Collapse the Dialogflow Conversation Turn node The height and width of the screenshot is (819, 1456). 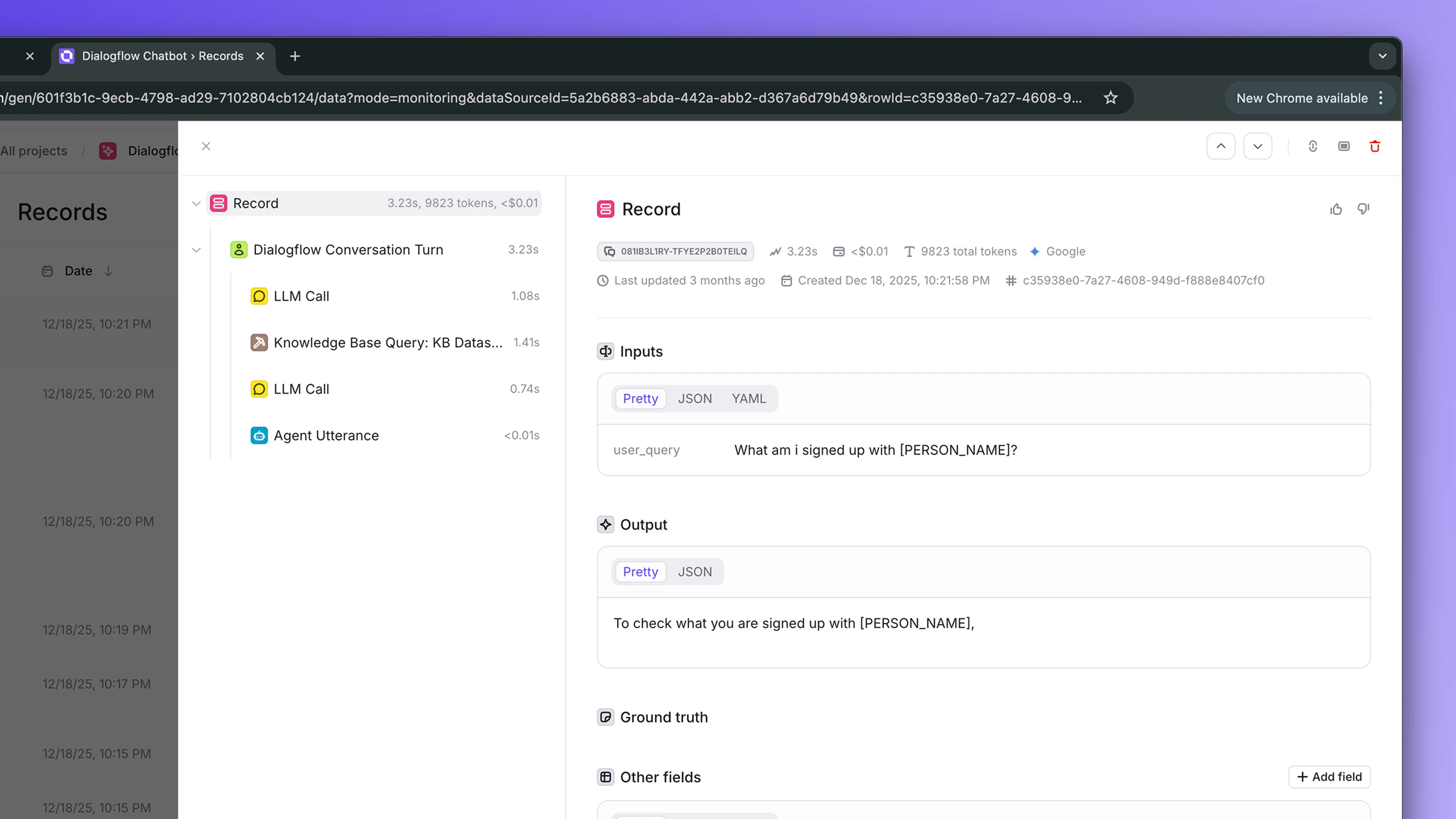196,250
